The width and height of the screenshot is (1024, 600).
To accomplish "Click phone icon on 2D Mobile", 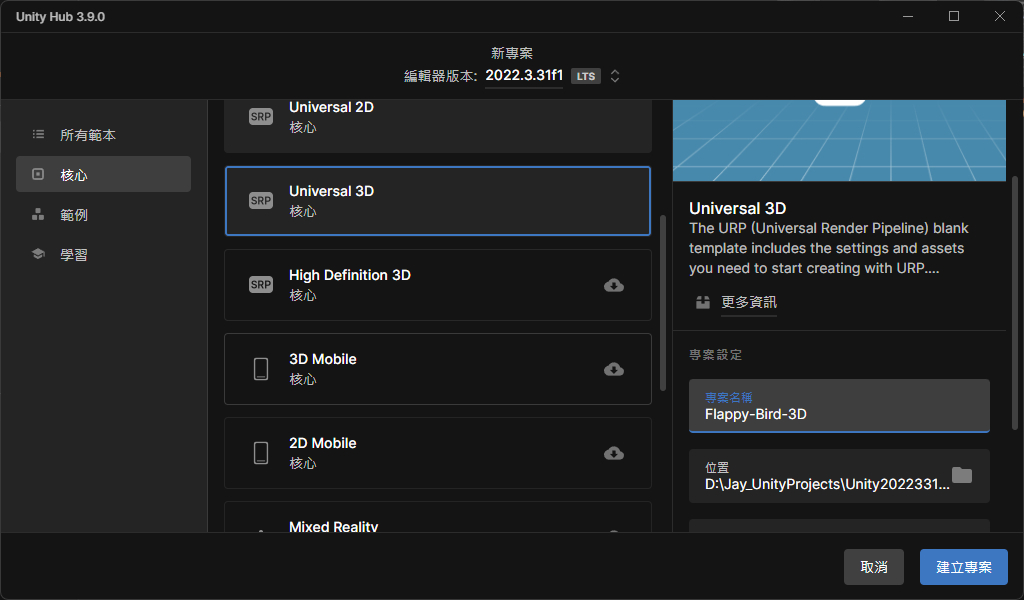I will point(261,453).
